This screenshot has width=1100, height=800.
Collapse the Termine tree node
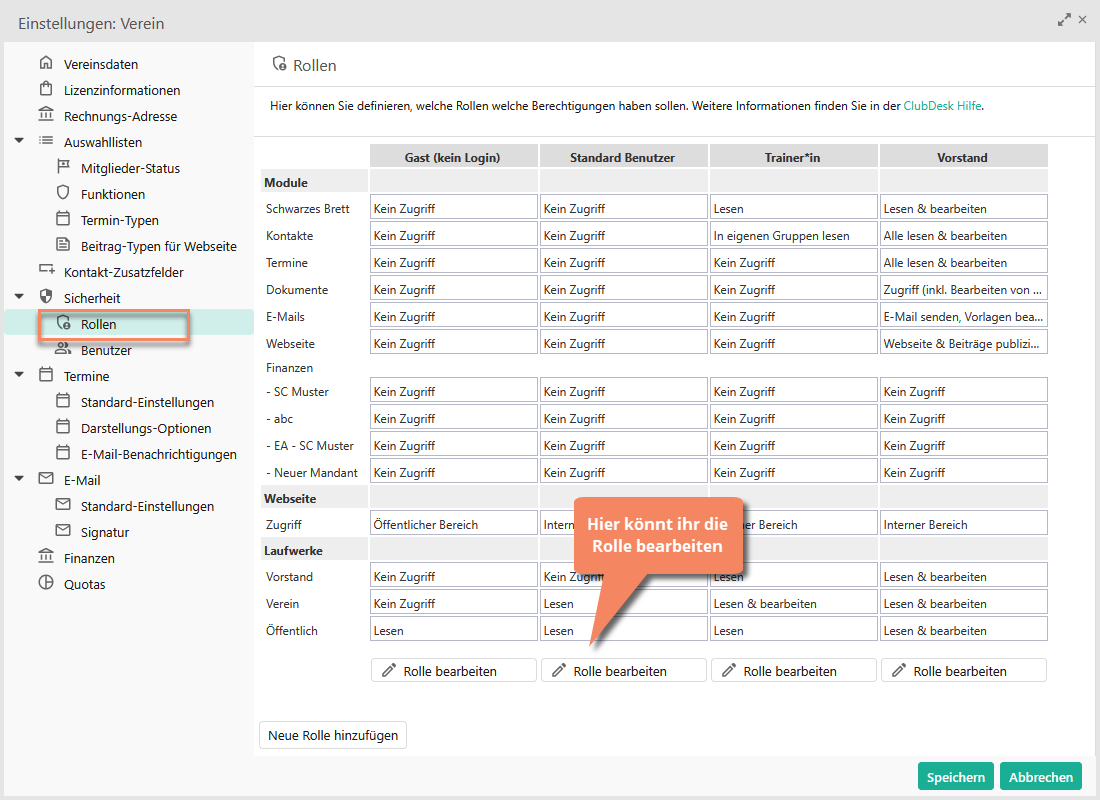[20, 375]
